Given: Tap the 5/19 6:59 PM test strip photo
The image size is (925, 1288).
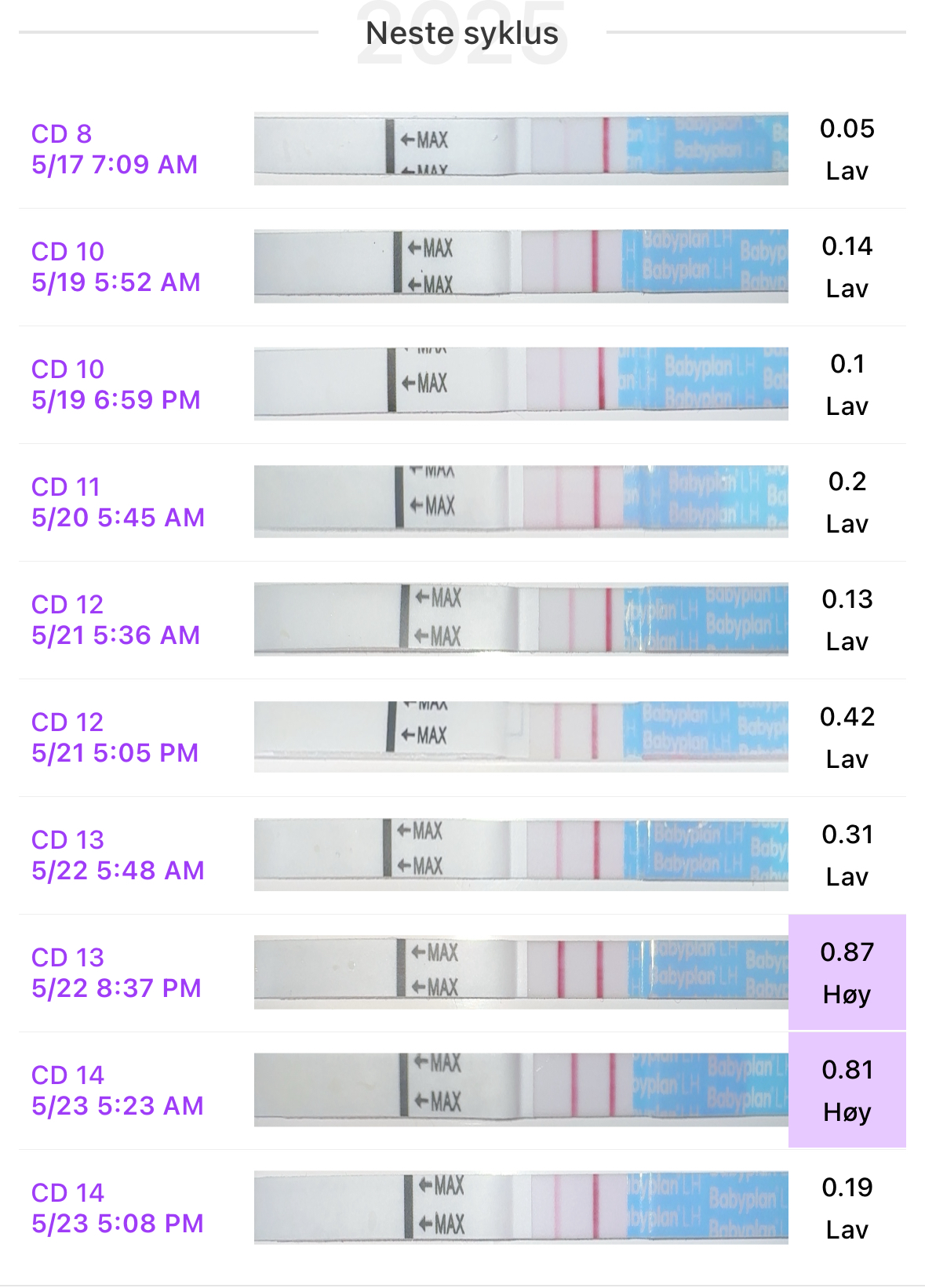Looking at the screenshot, I should (521, 384).
